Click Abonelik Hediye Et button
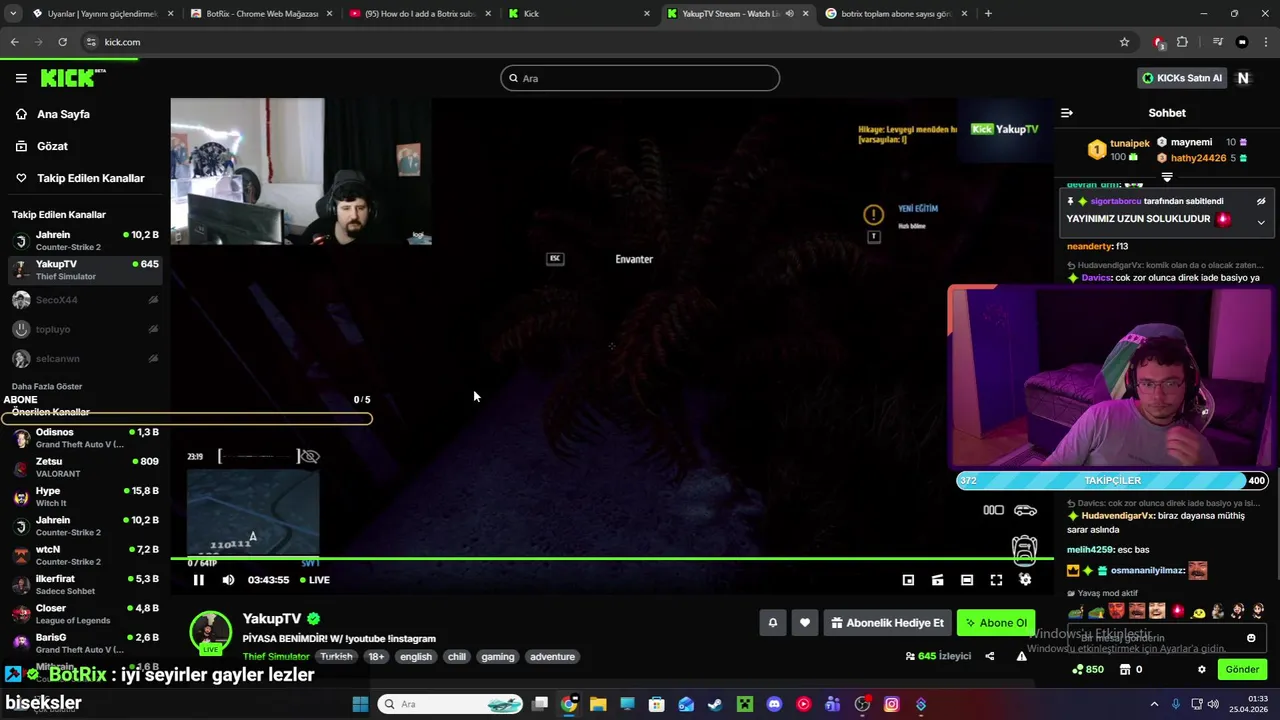The image size is (1280, 720). 887,623
